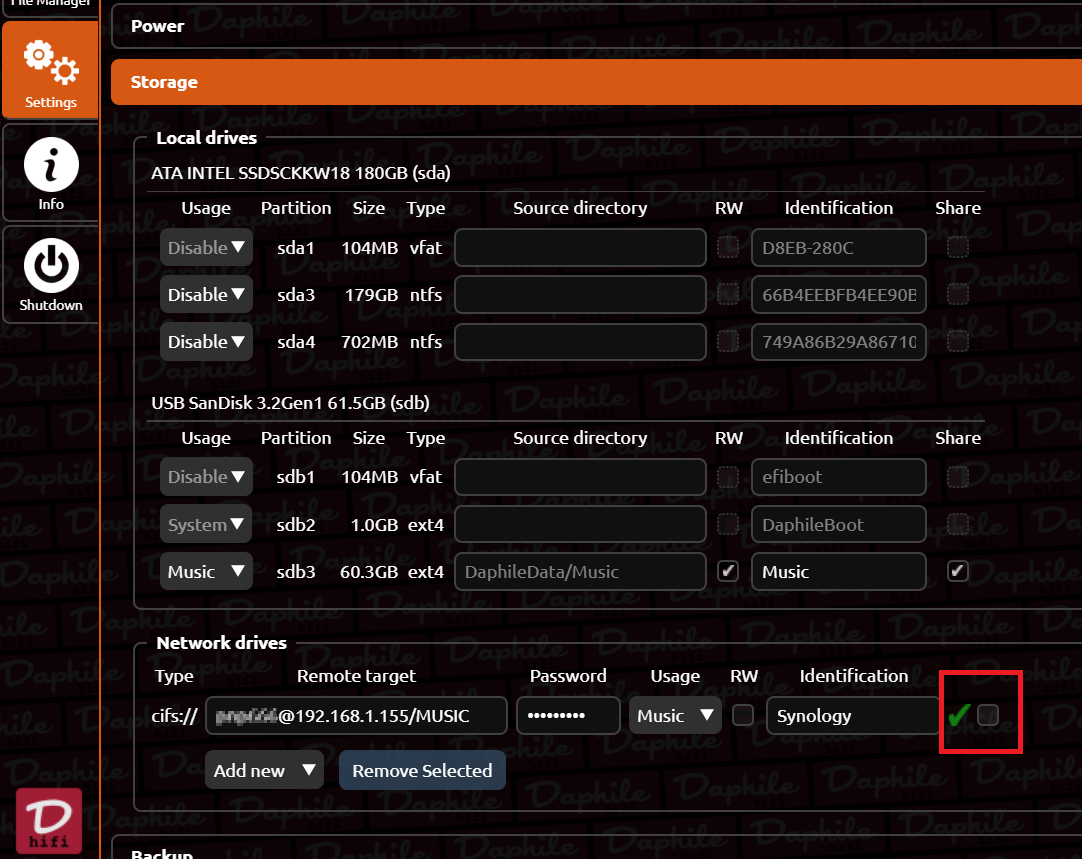The image size is (1082, 859).
Task: Open network drive Usage Music dropdown
Action: [x=675, y=715]
